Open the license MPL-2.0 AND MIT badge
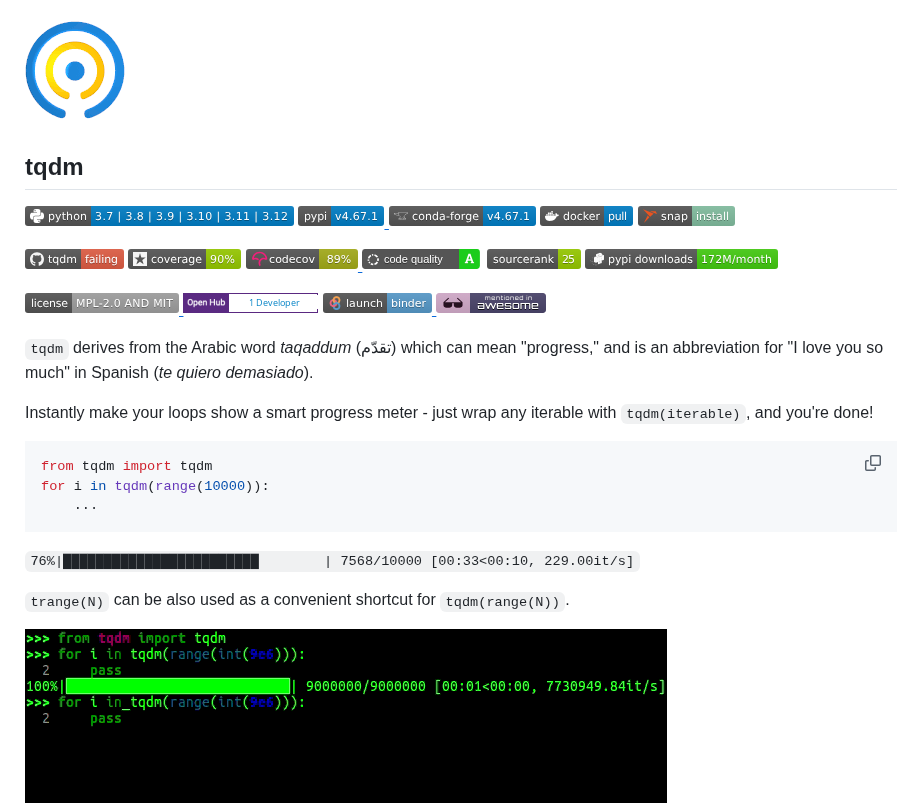The height and width of the screenshot is (803, 916). 102,303
